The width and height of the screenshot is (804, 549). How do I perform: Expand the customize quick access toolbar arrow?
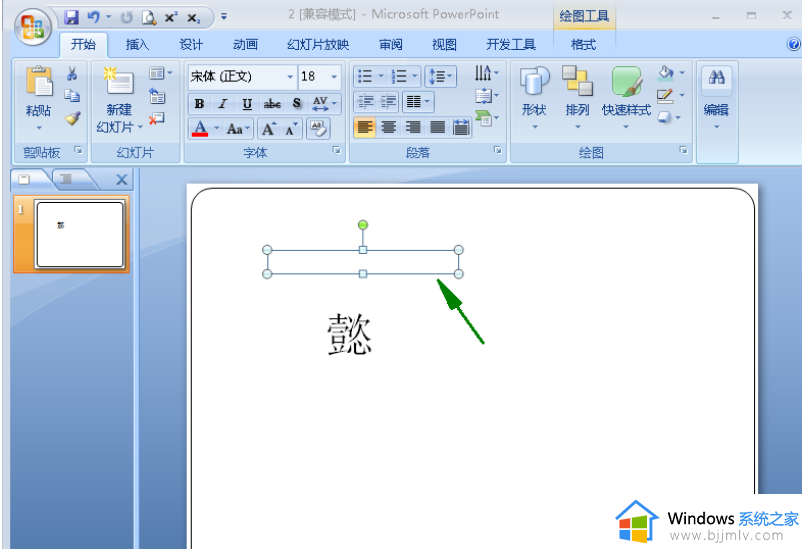coord(224,17)
